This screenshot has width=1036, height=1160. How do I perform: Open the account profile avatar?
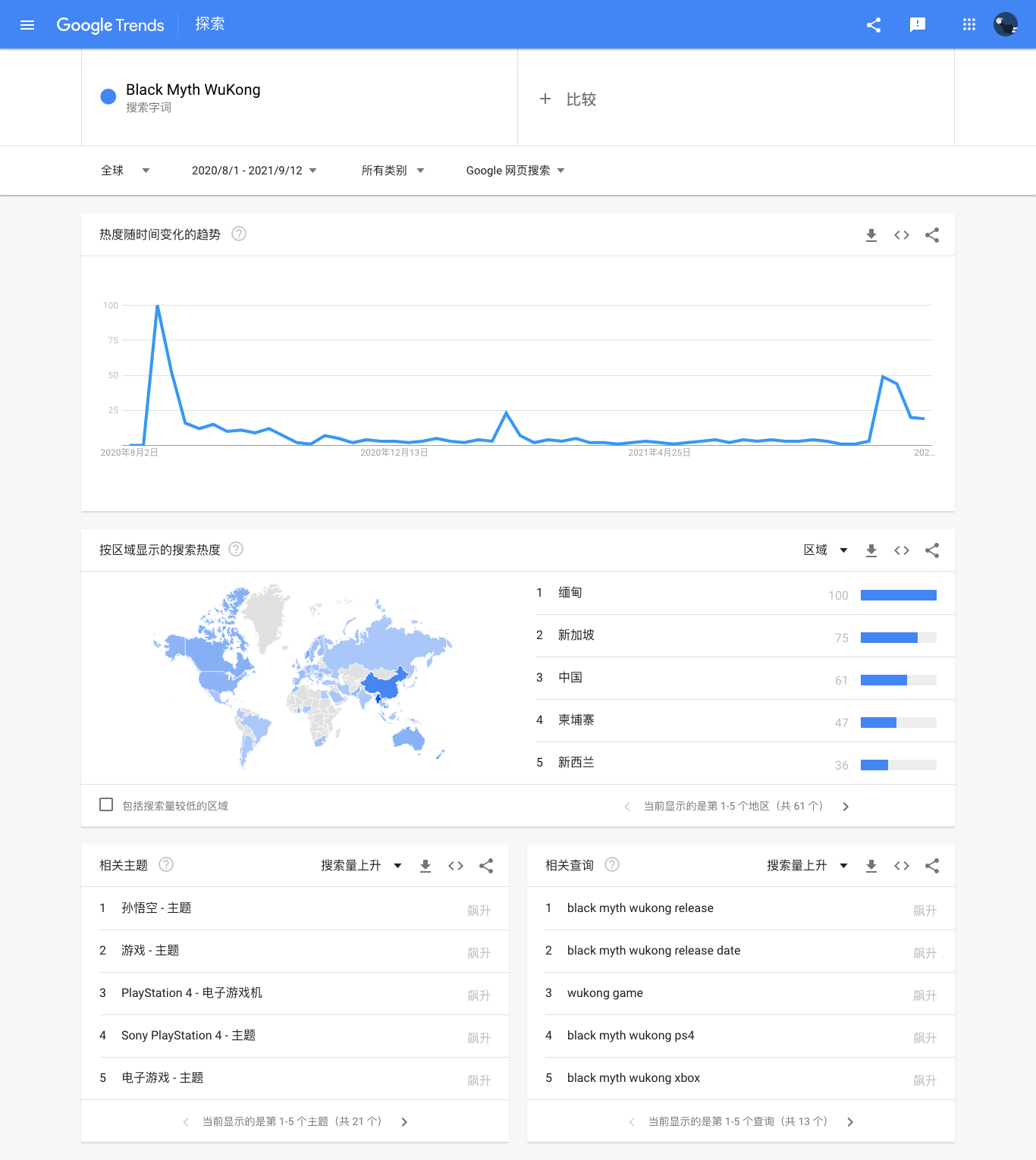pos(1006,25)
